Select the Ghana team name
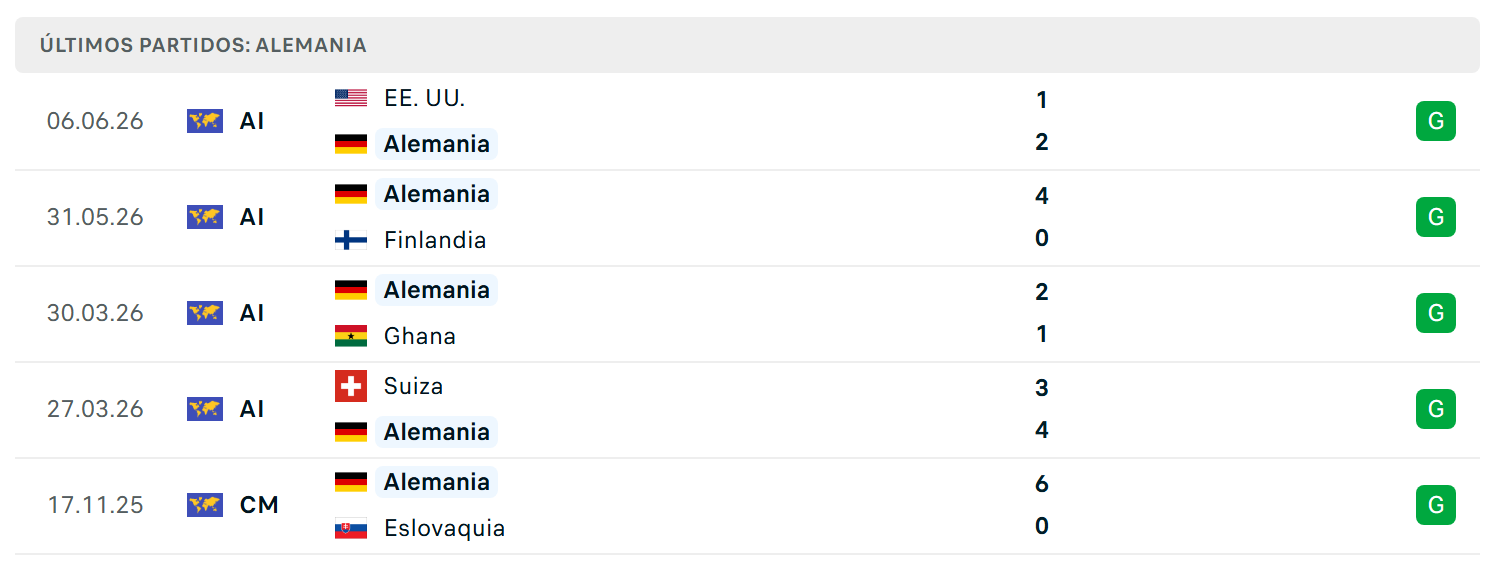1496x569 pixels. coord(420,336)
